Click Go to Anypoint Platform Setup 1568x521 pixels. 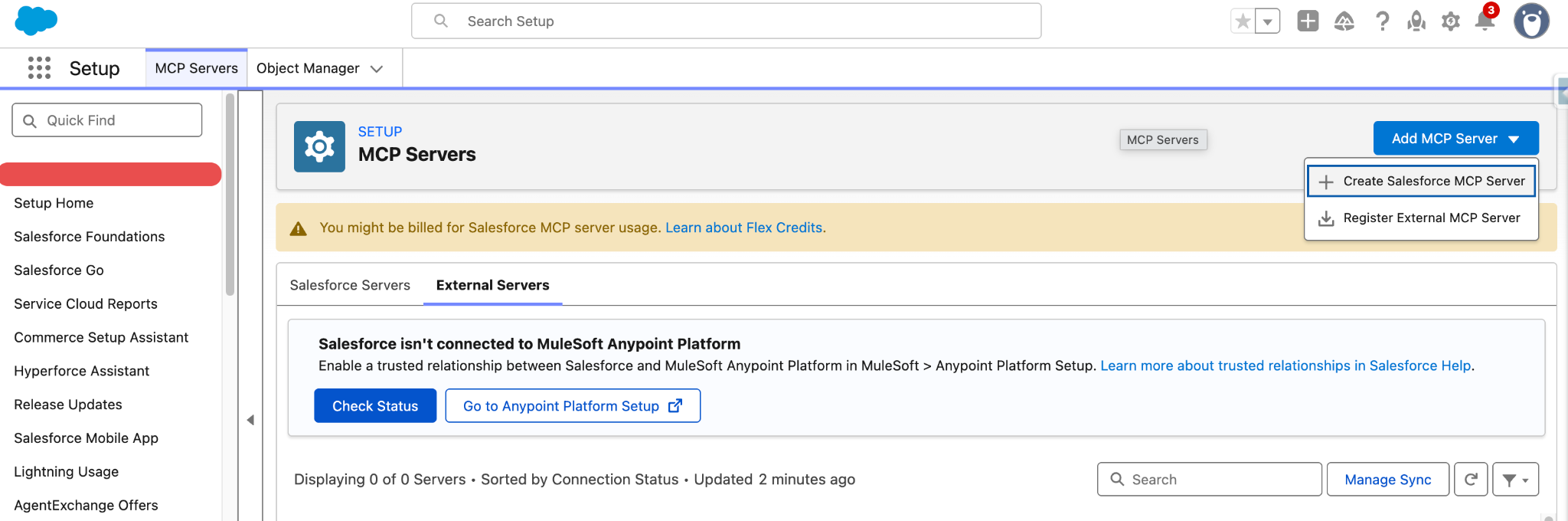pyautogui.click(x=573, y=406)
